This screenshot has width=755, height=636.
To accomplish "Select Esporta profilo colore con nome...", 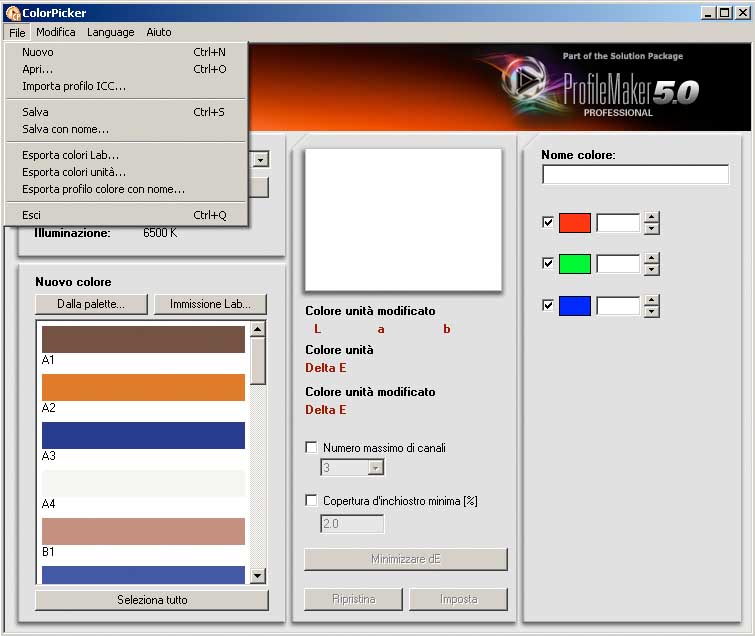I will [x=126, y=189].
